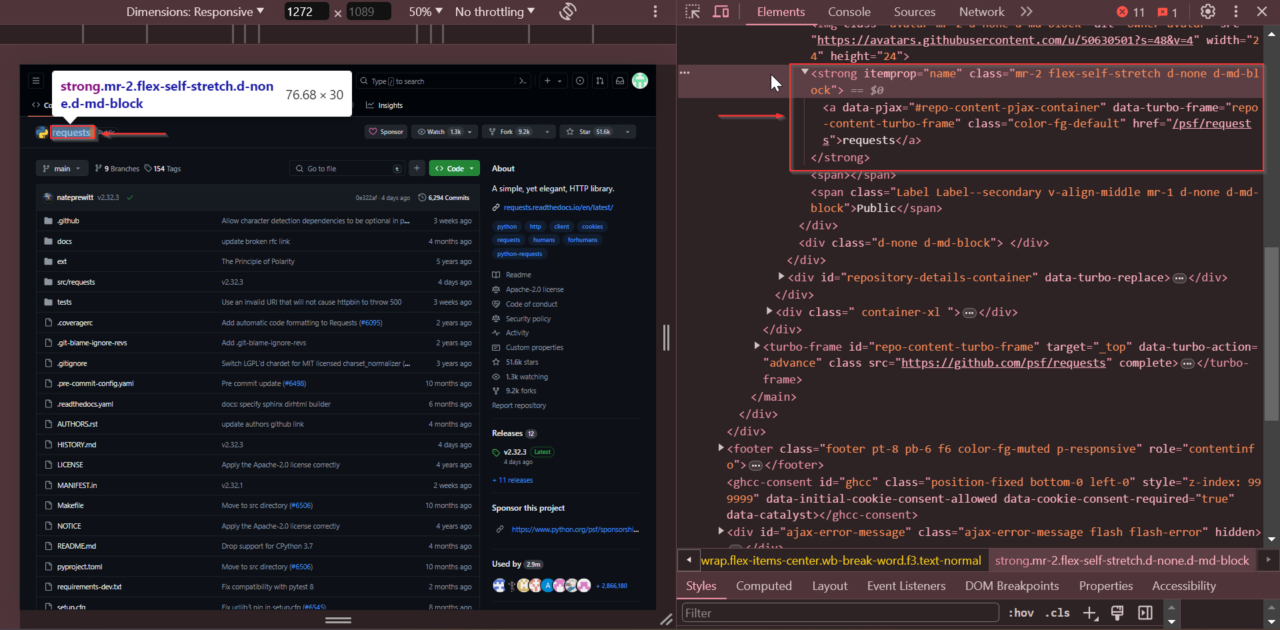This screenshot has height=630, width=1280.
Task: Toggle the .cls classes button
Action: 1057,613
